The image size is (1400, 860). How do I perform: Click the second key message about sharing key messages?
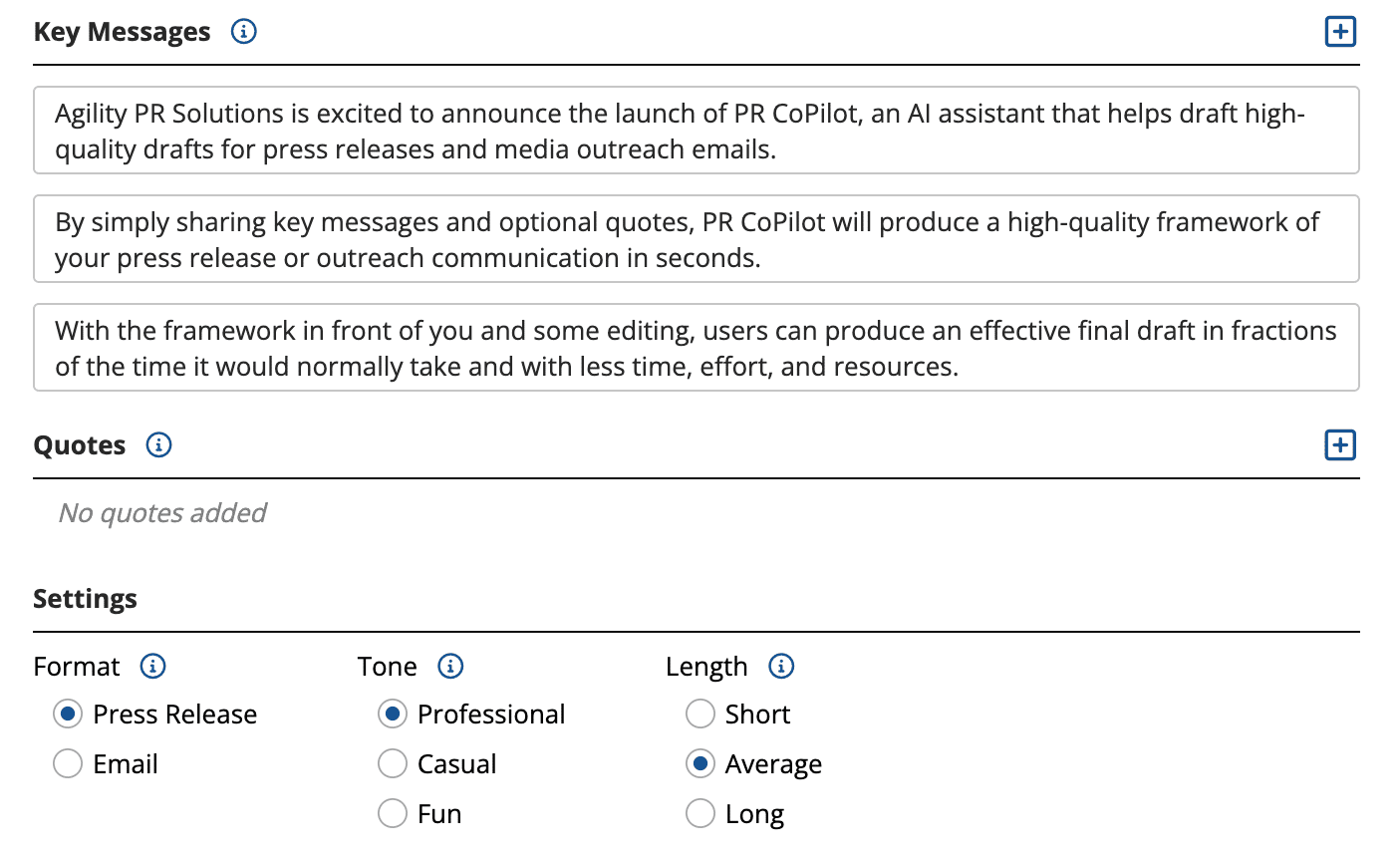point(696,239)
